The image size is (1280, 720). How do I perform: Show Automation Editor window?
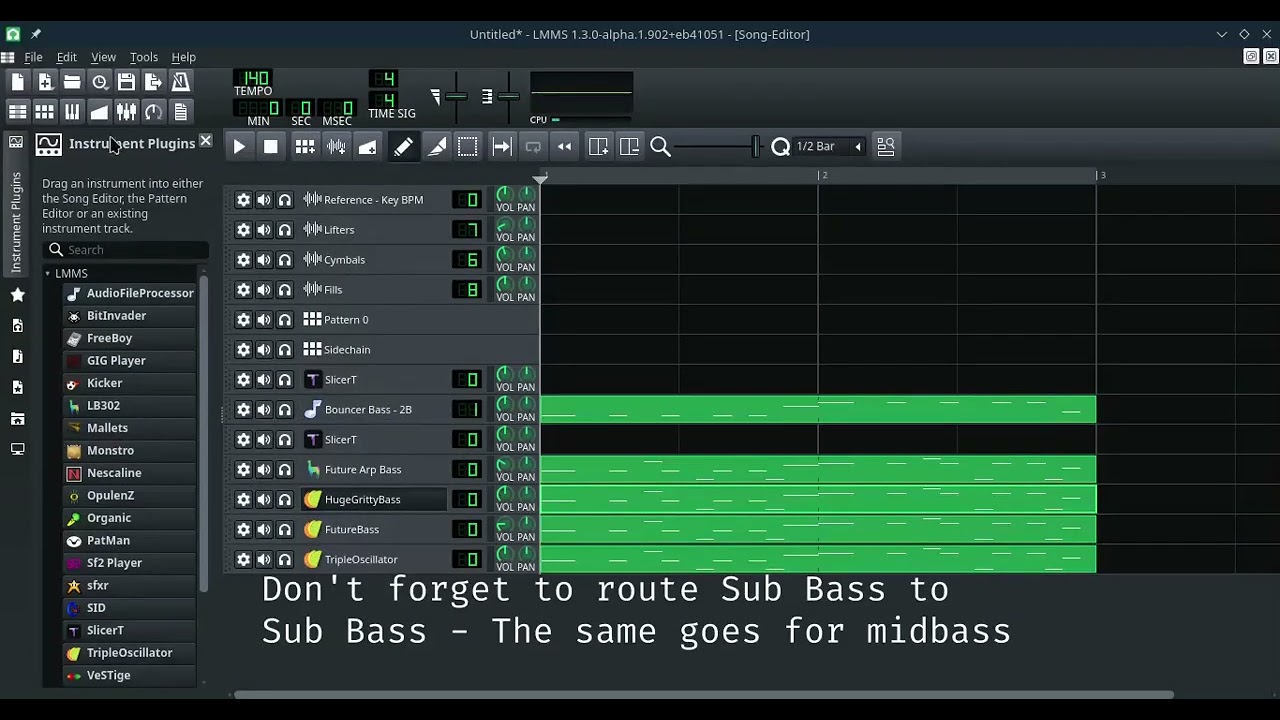tap(99, 112)
